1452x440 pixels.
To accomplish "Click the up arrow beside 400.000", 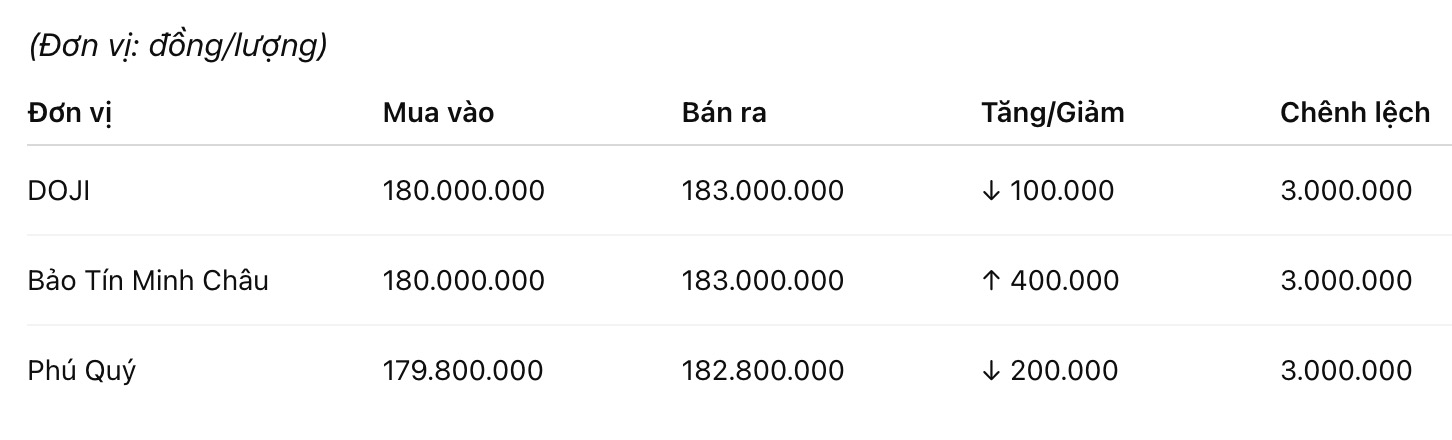I will pos(991,281).
